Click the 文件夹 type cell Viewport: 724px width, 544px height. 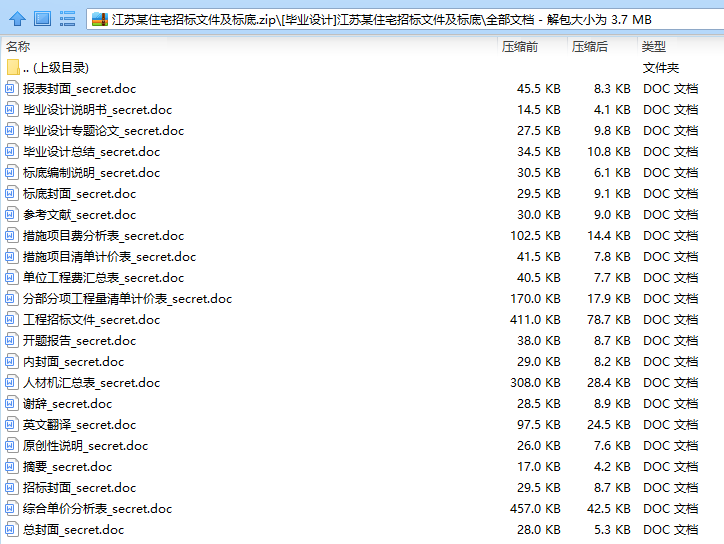[661, 68]
